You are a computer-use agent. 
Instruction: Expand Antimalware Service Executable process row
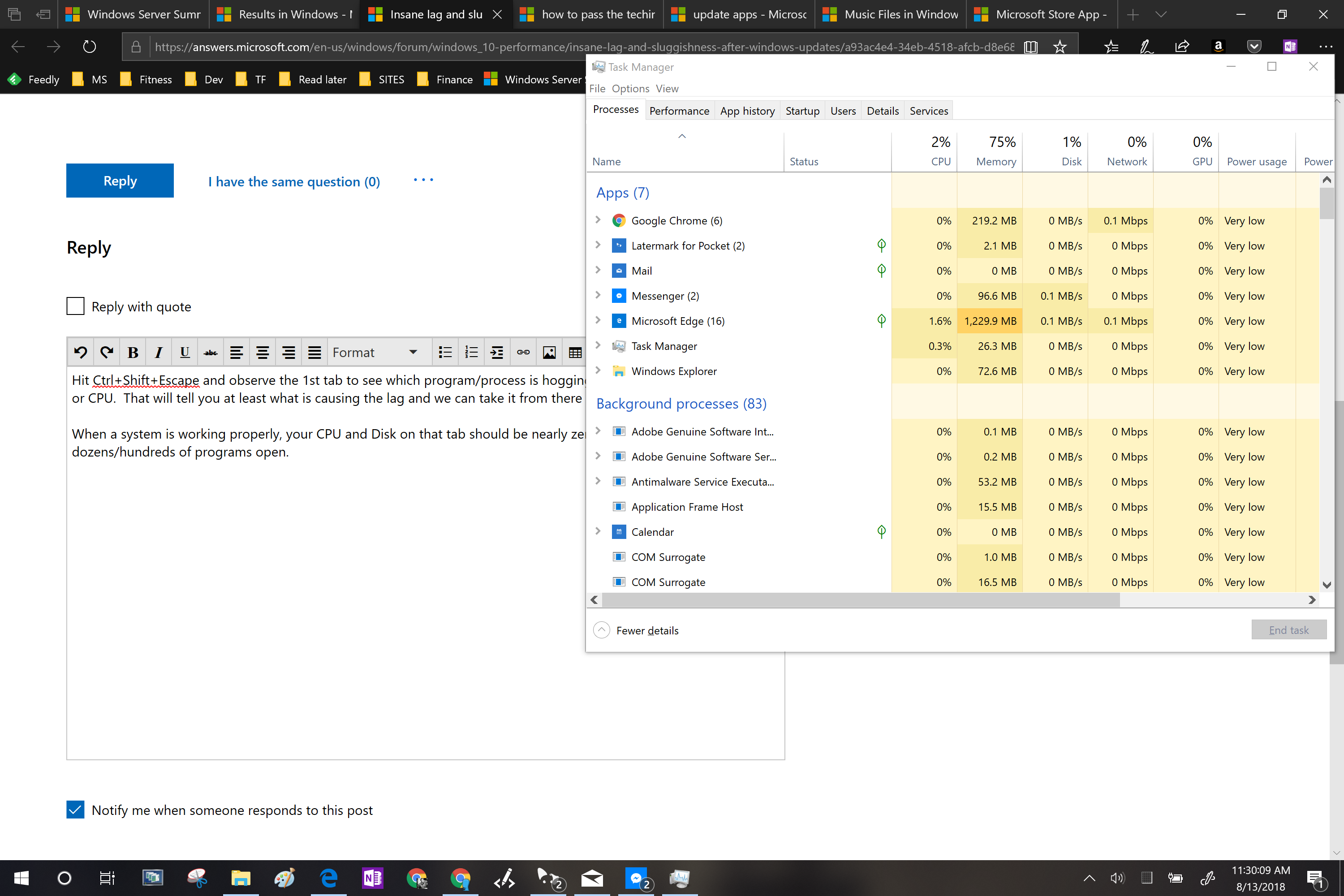(x=598, y=481)
